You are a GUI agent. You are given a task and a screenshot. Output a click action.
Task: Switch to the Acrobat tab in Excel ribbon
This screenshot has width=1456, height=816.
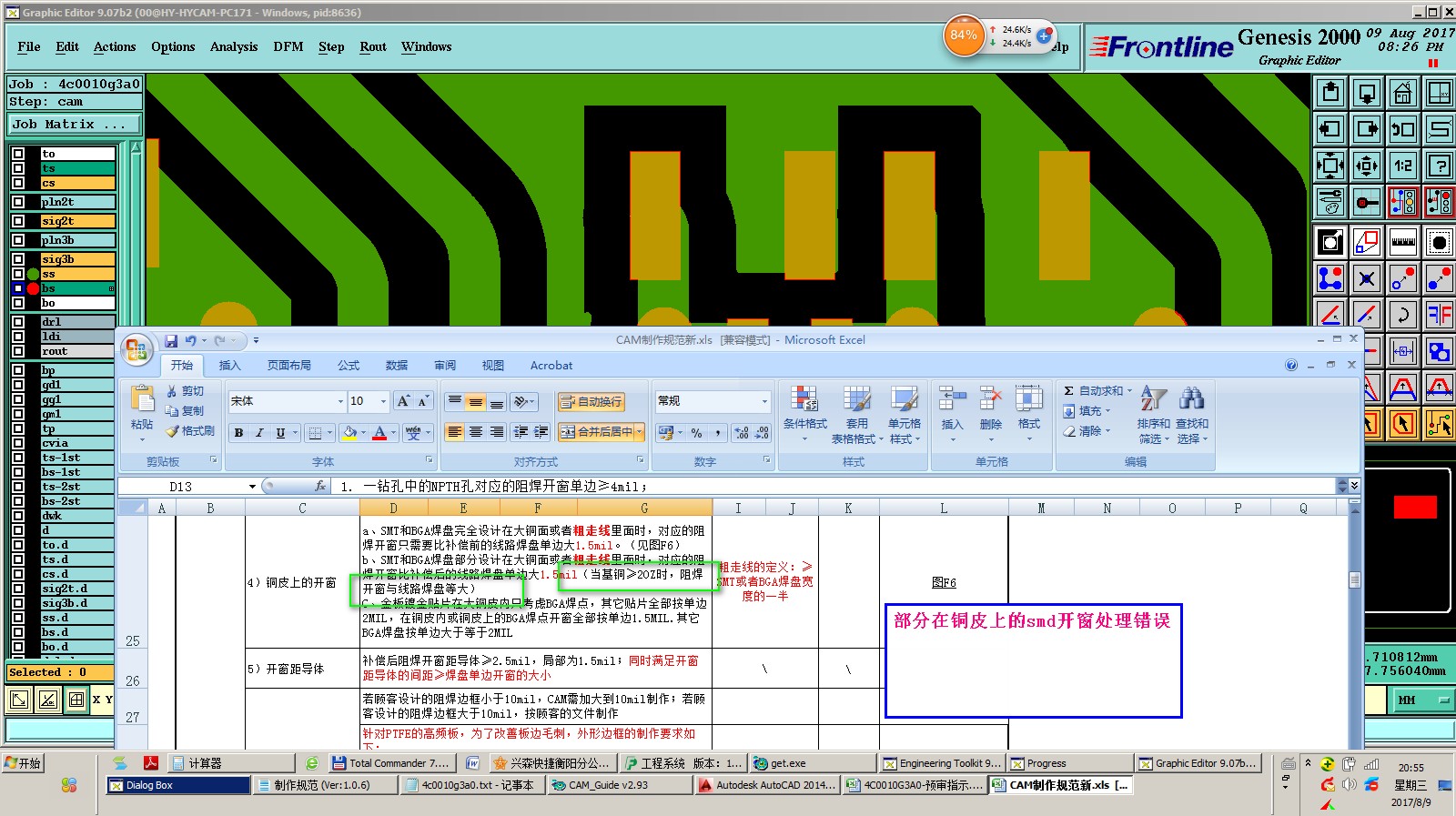click(x=551, y=366)
